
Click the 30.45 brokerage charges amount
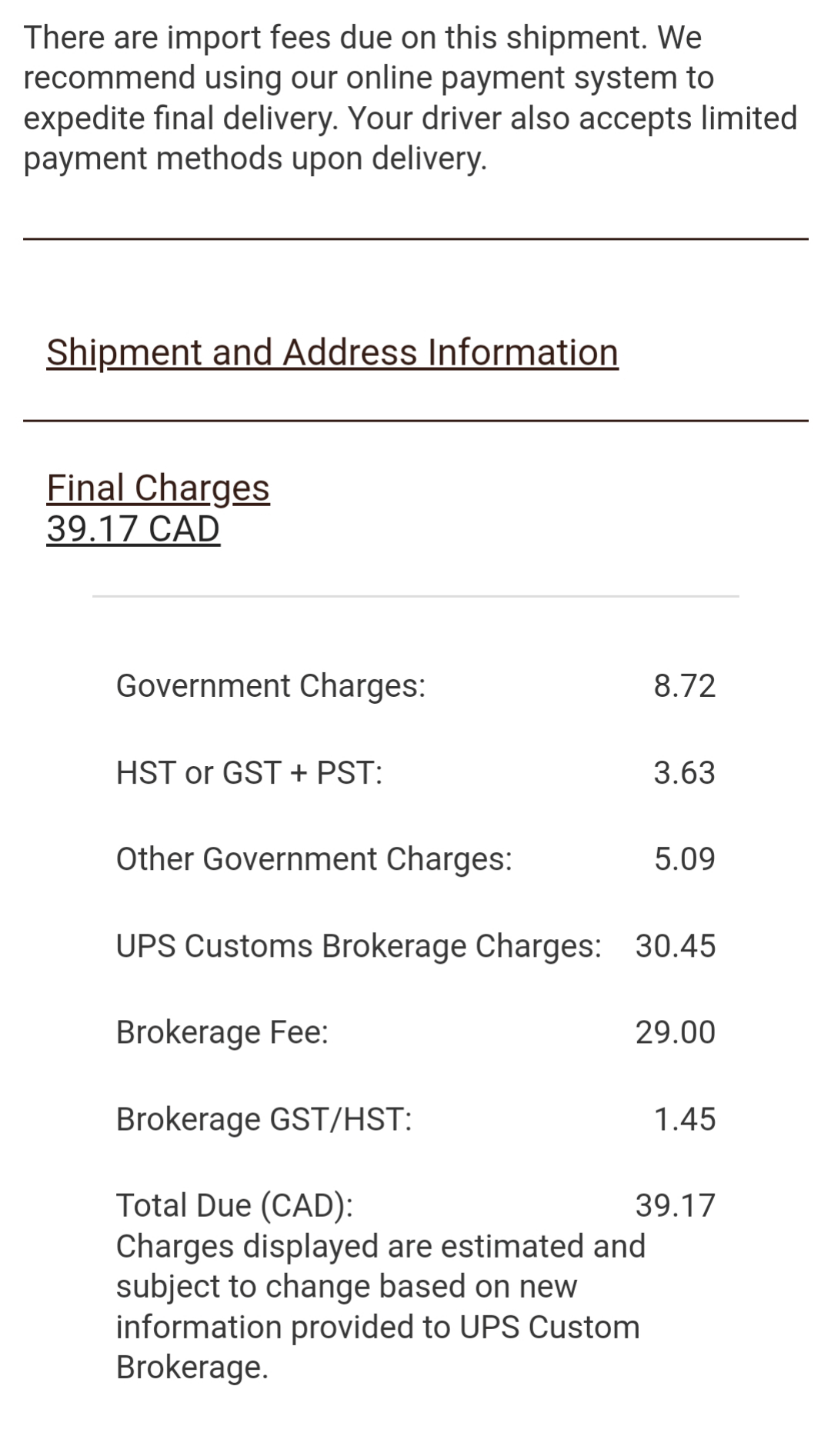pyautogui.click(x=675, y=946)
